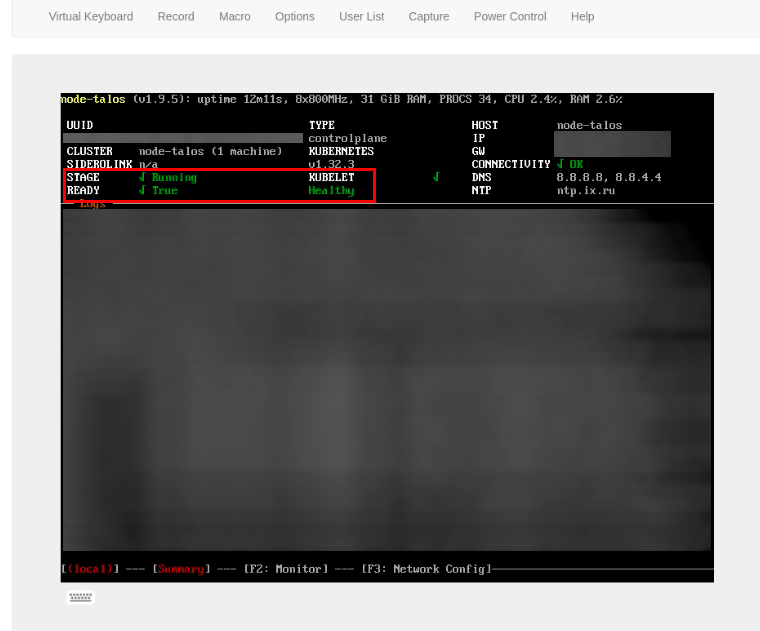760x631 pixels.
Task: Click the READY True status text
Action: click(x=164, y=190)
